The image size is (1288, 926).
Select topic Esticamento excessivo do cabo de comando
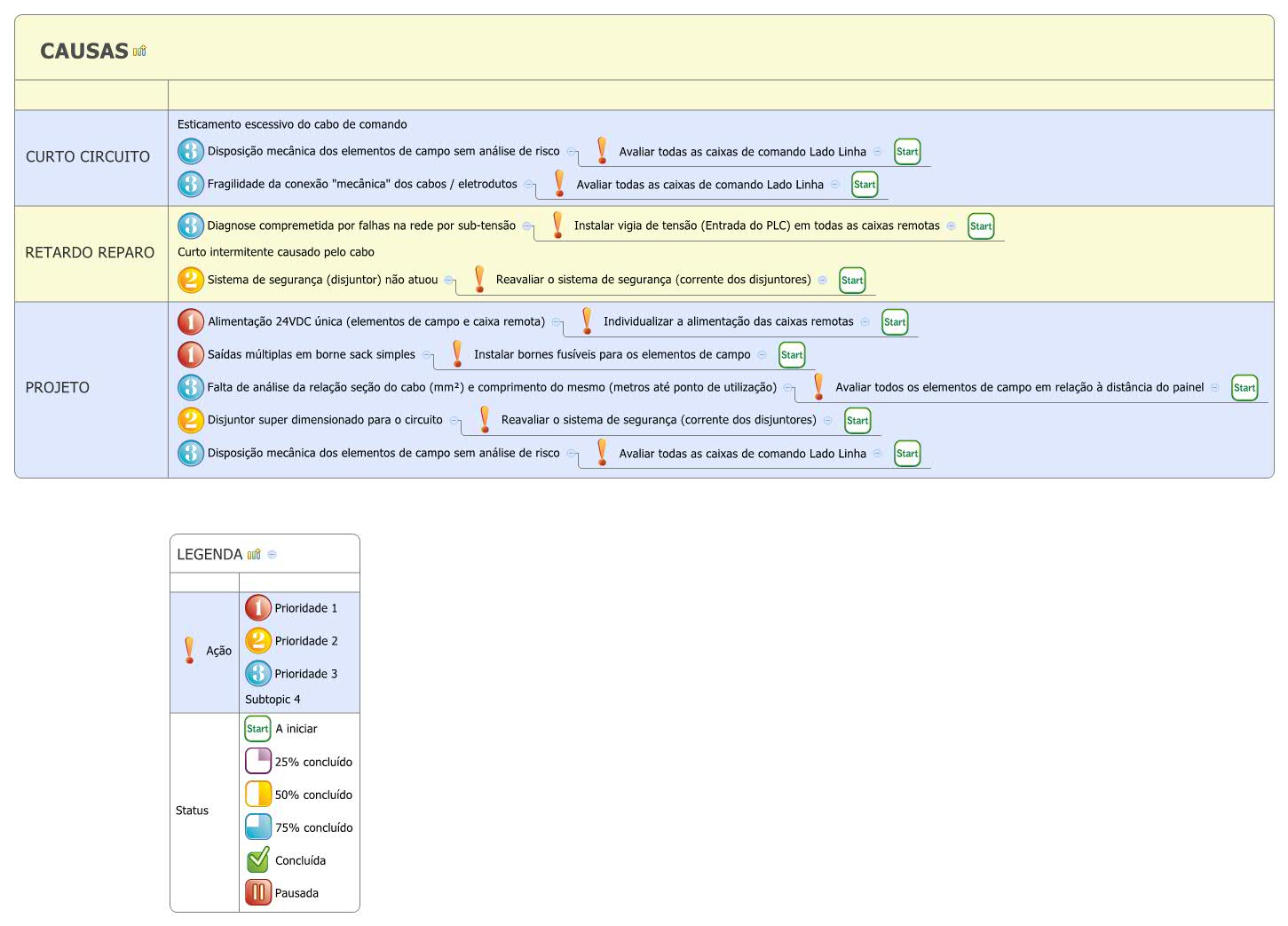[292, 124]
